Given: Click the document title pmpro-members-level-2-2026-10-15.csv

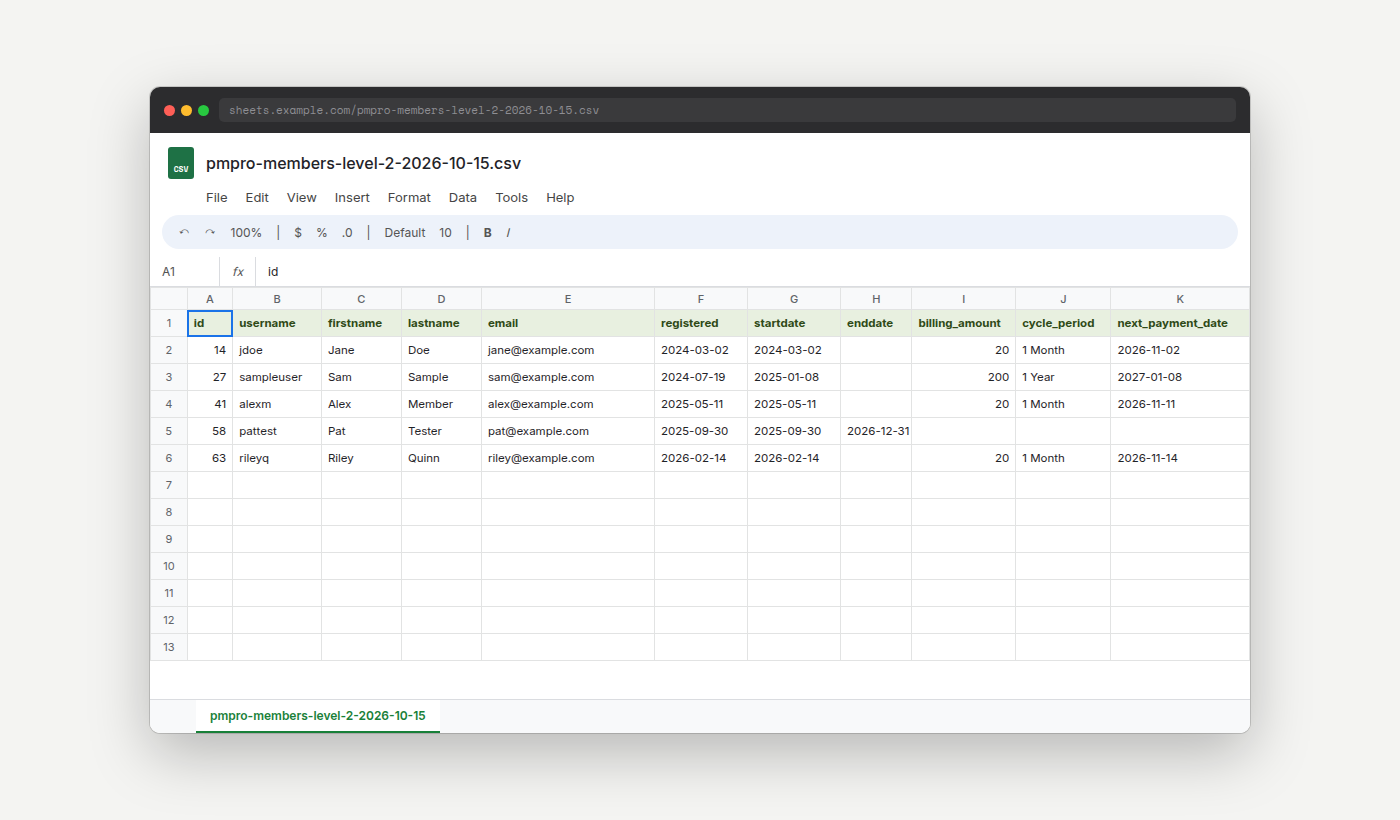Looking at the screenshot, I should tap(363, 163).
